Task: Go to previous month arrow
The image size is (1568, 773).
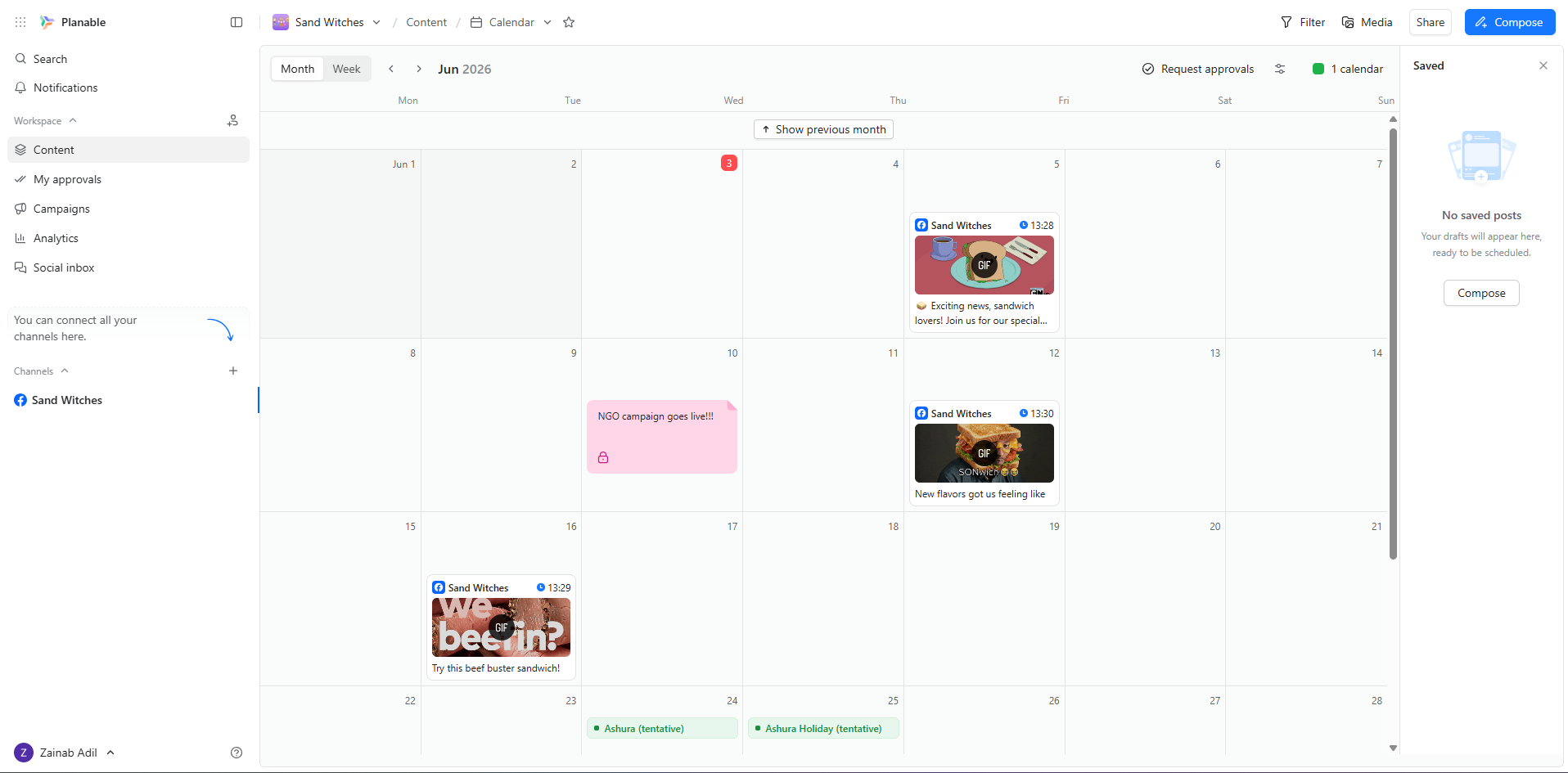Action: [391, 69]
